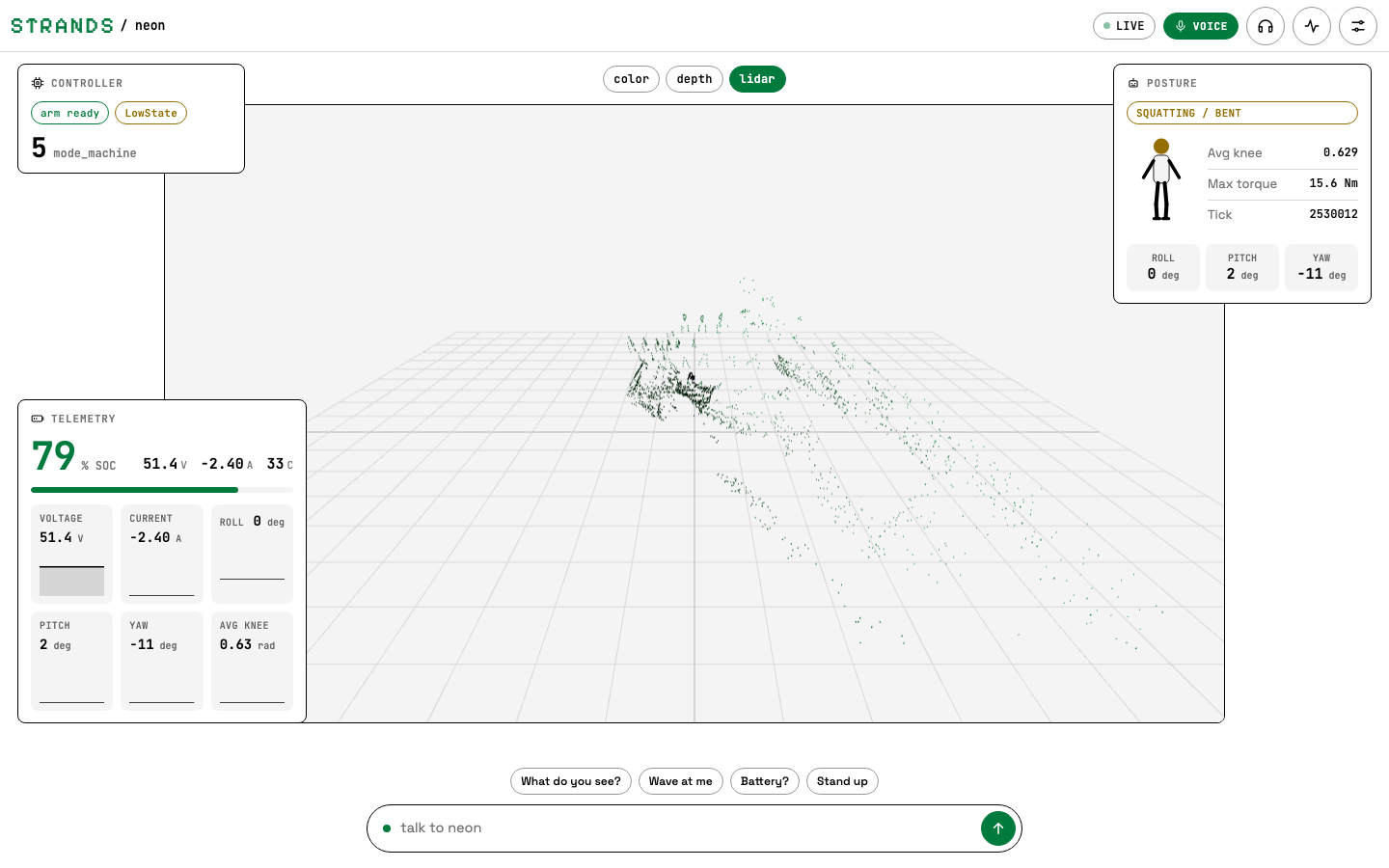Click the 'arm ready' status badge

[x=69, y=113]
